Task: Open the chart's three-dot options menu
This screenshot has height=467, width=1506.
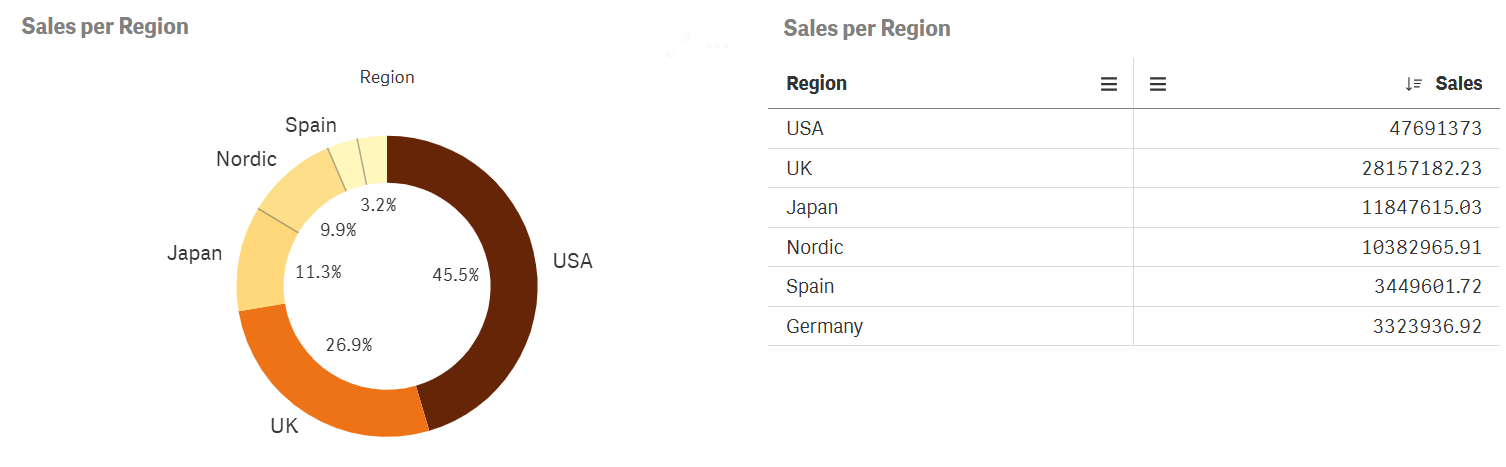Action: [717, 45]
